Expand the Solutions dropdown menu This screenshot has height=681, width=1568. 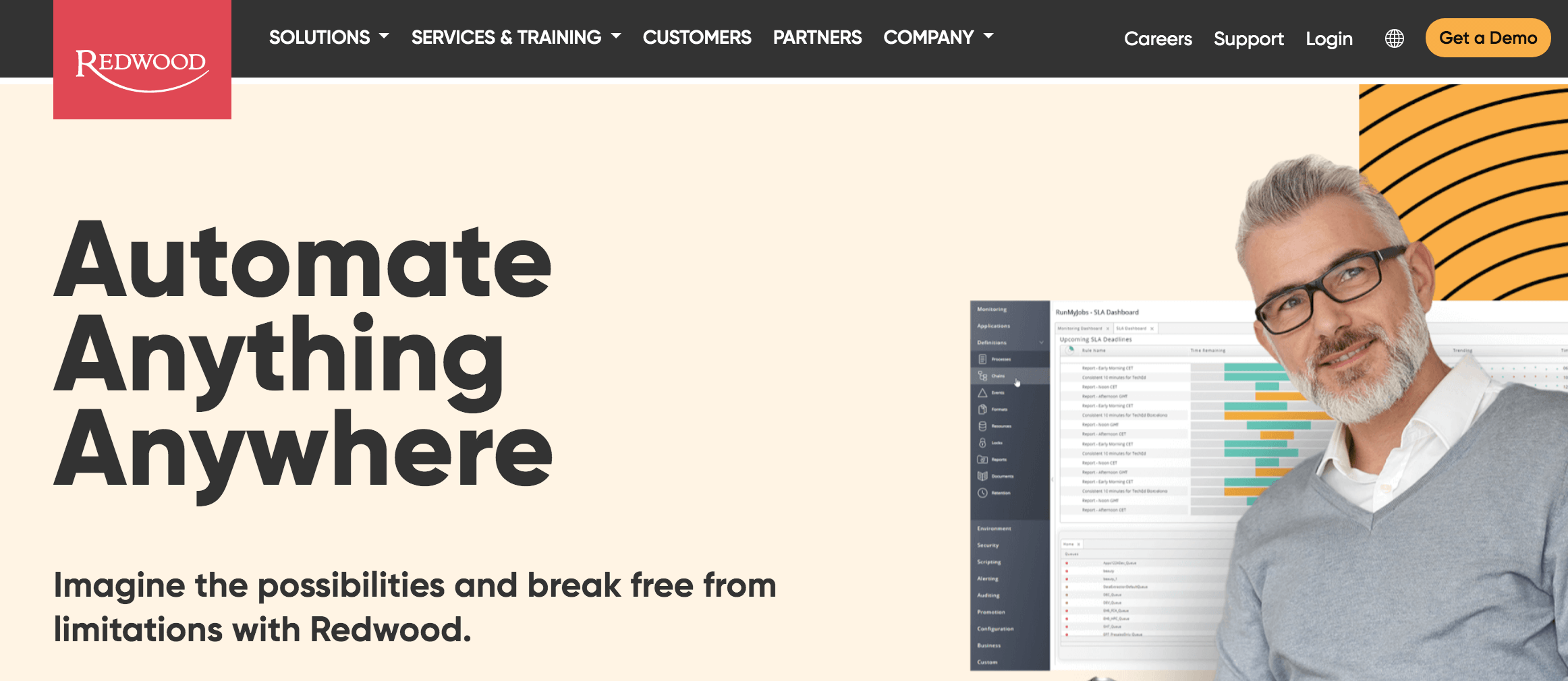pyautogui.click(x=329, y=37)
